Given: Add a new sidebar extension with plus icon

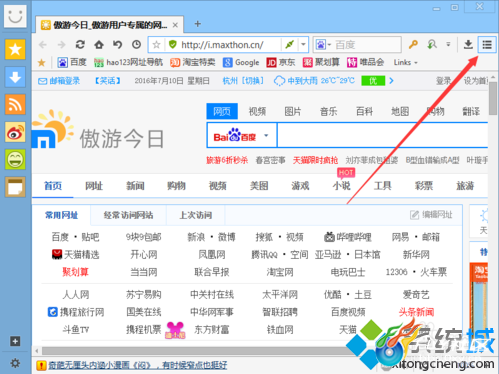Looking at the screenshot, I should click(x=15, y=341).
